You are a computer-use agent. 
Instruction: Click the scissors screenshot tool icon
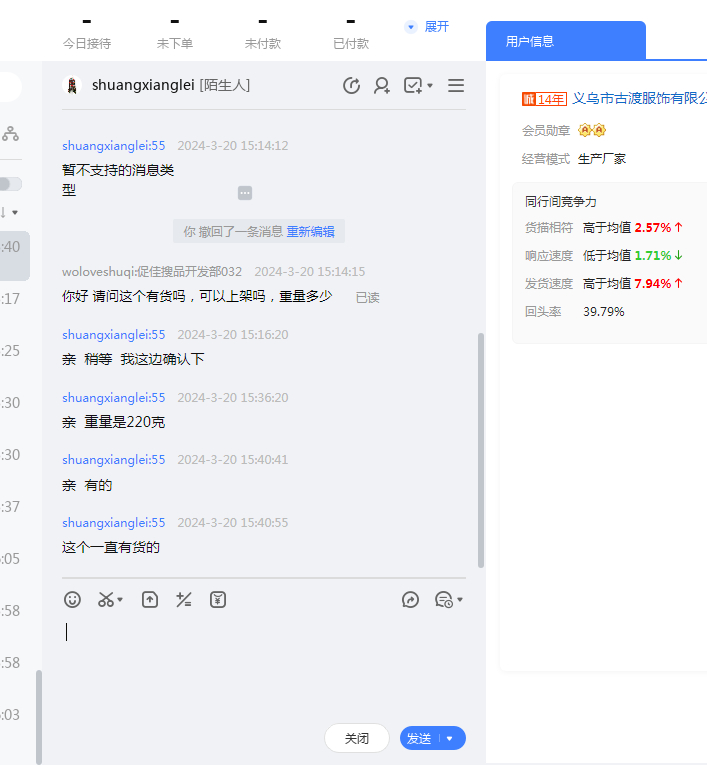point(106,600)
